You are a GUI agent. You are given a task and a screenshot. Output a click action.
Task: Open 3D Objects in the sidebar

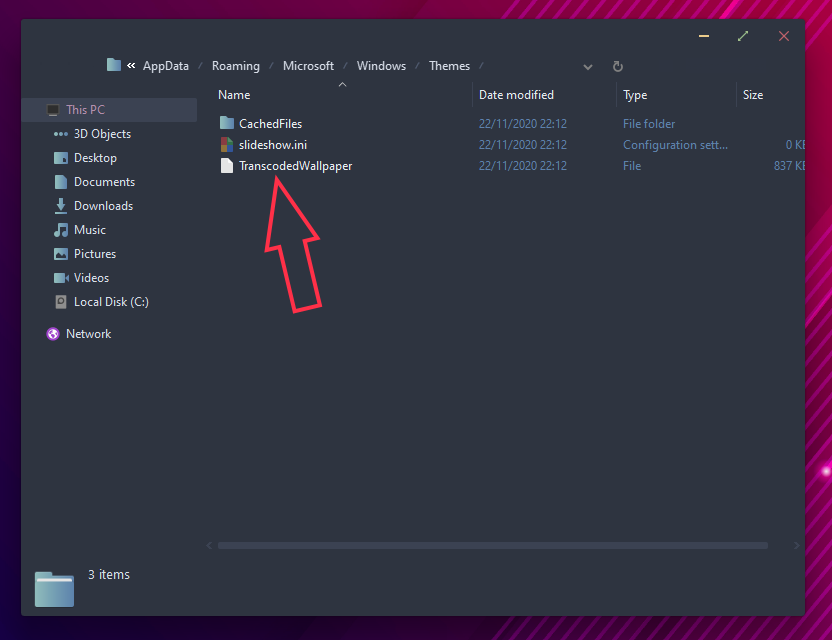point(102,134)
